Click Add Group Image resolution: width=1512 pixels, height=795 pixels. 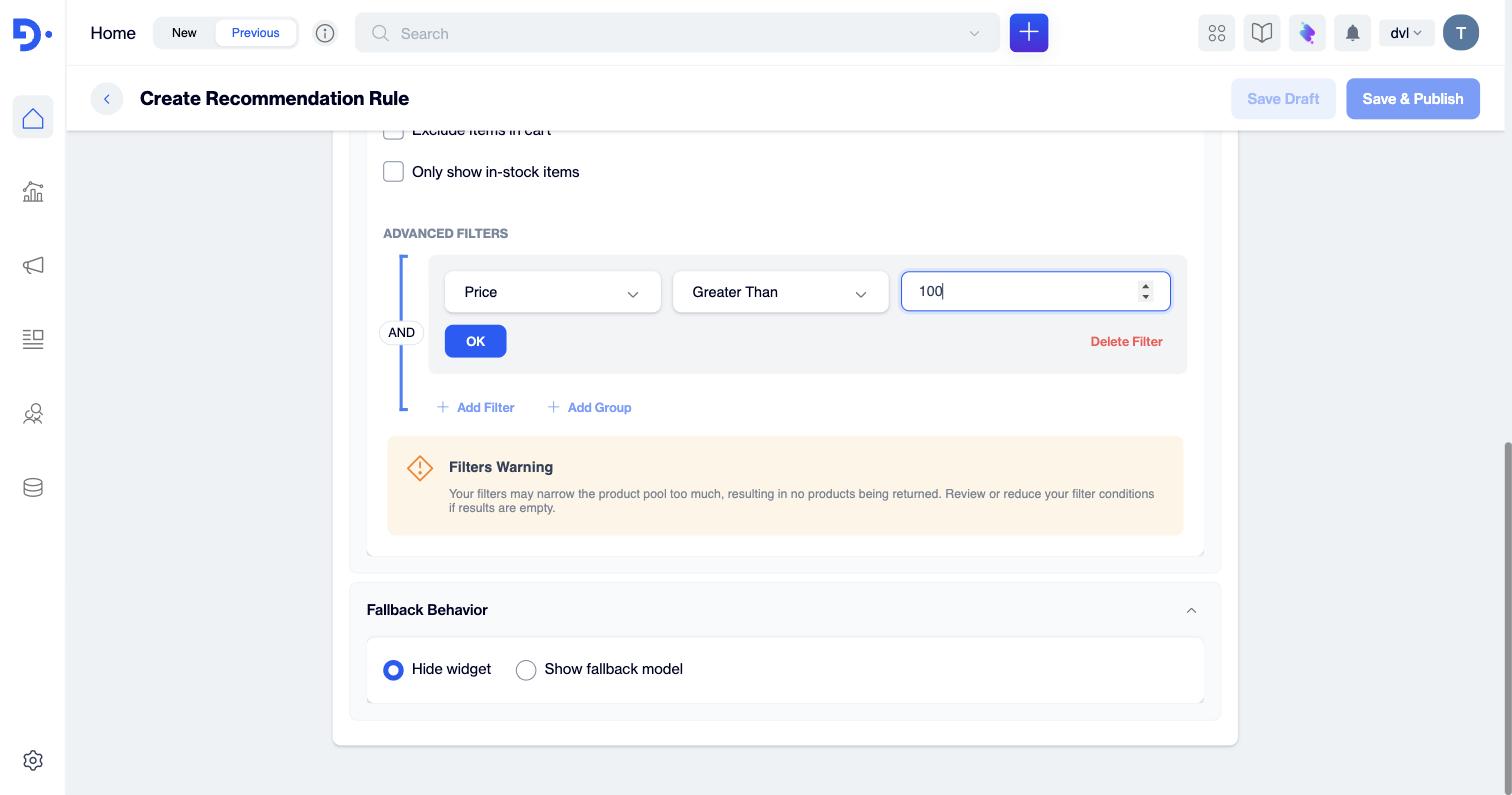click(x=589, y=407)
